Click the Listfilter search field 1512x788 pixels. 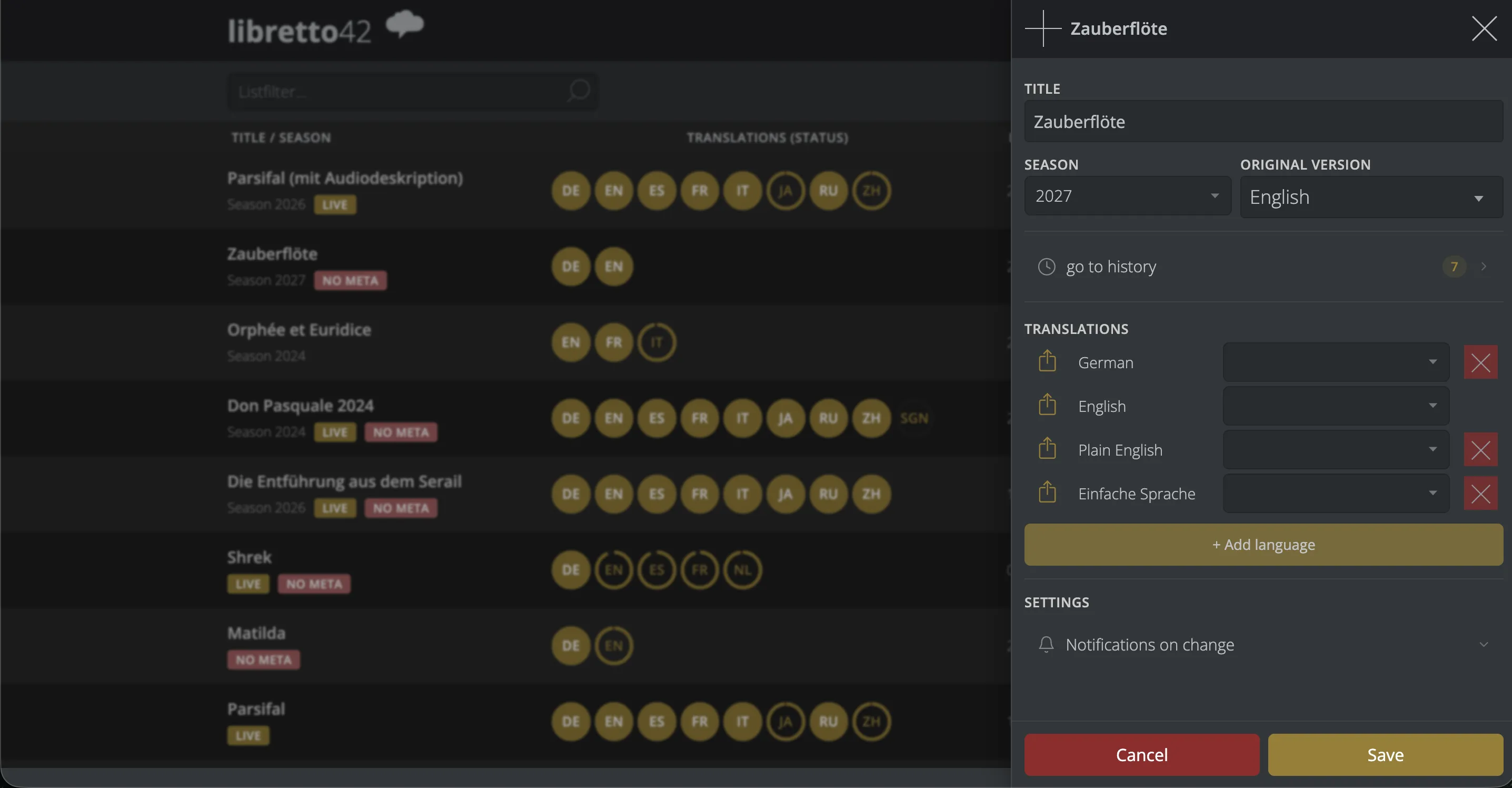(x=413, y=91)
